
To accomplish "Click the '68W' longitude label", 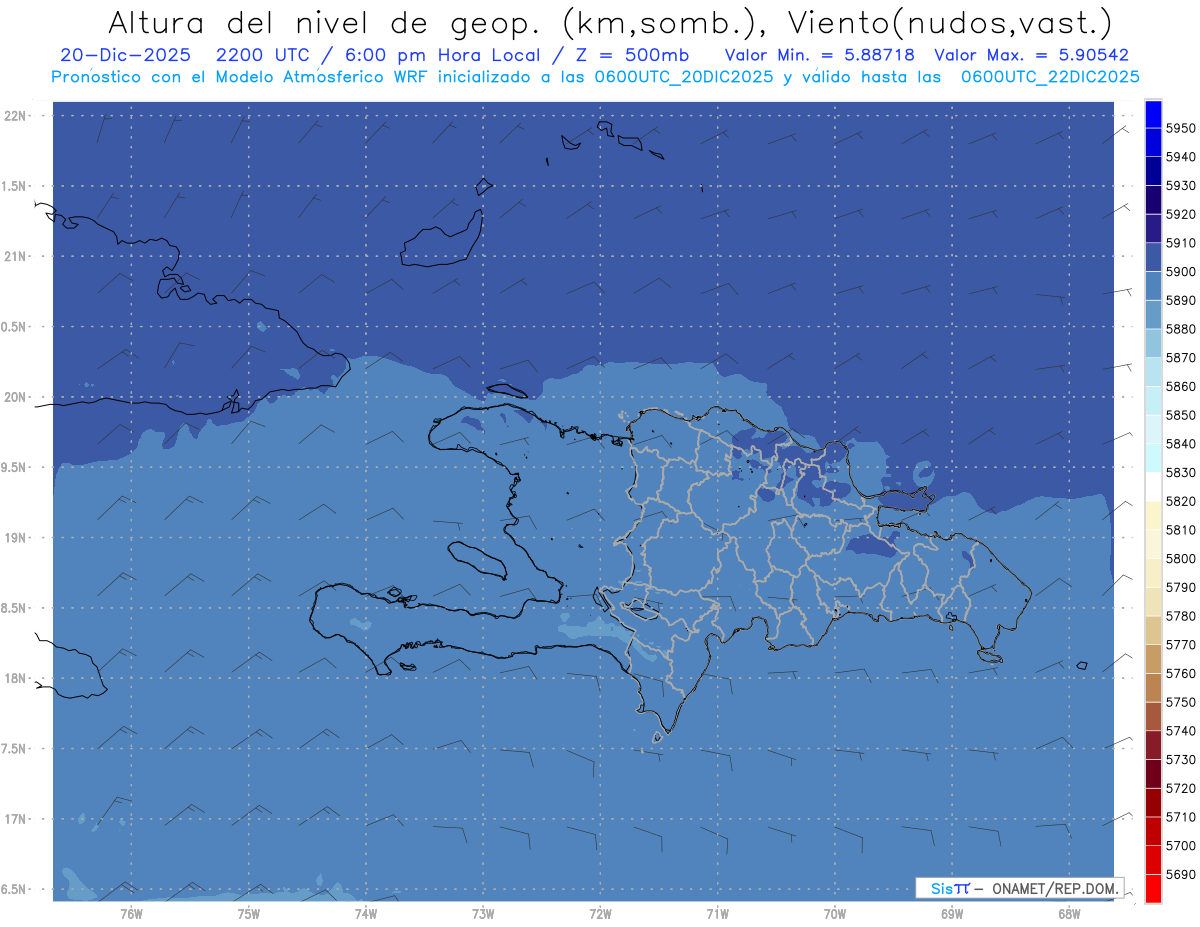I will (1069, 913).
